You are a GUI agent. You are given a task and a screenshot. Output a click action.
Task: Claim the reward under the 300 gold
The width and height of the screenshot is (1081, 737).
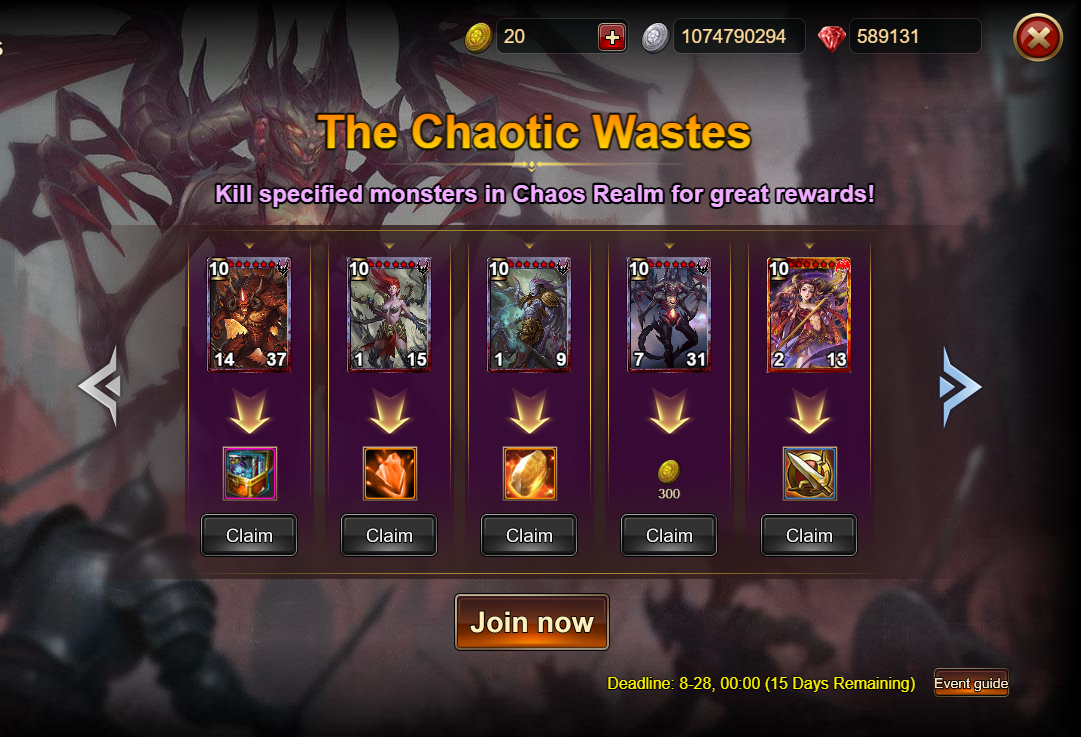669,535
